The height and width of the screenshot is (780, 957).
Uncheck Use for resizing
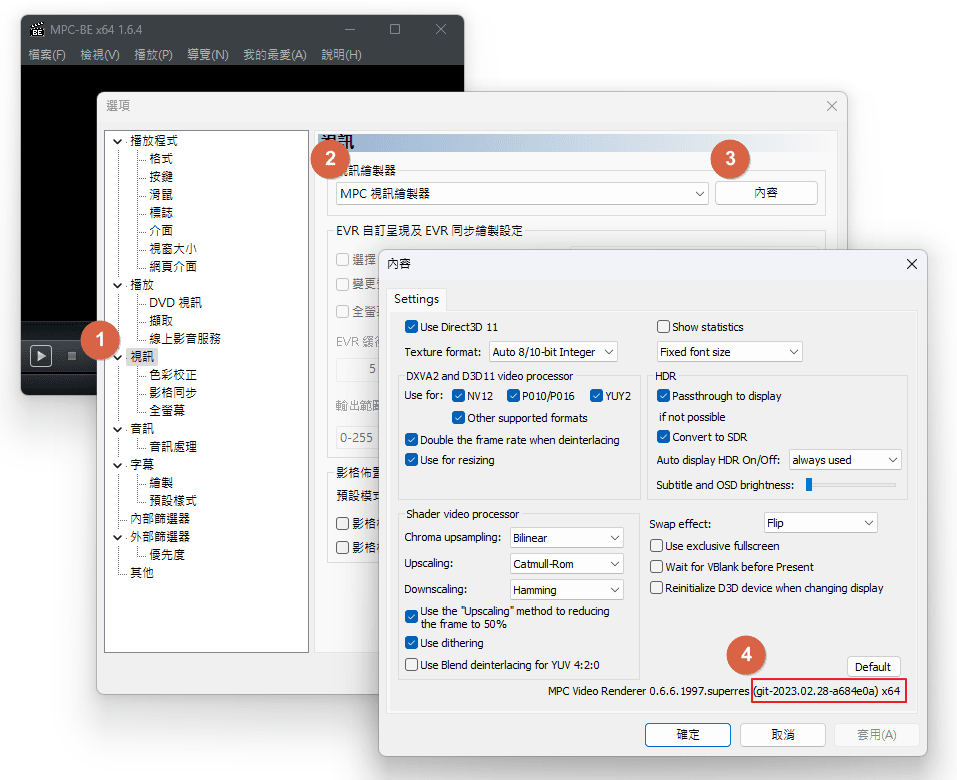pyautogui.click(x=411, y=460)
